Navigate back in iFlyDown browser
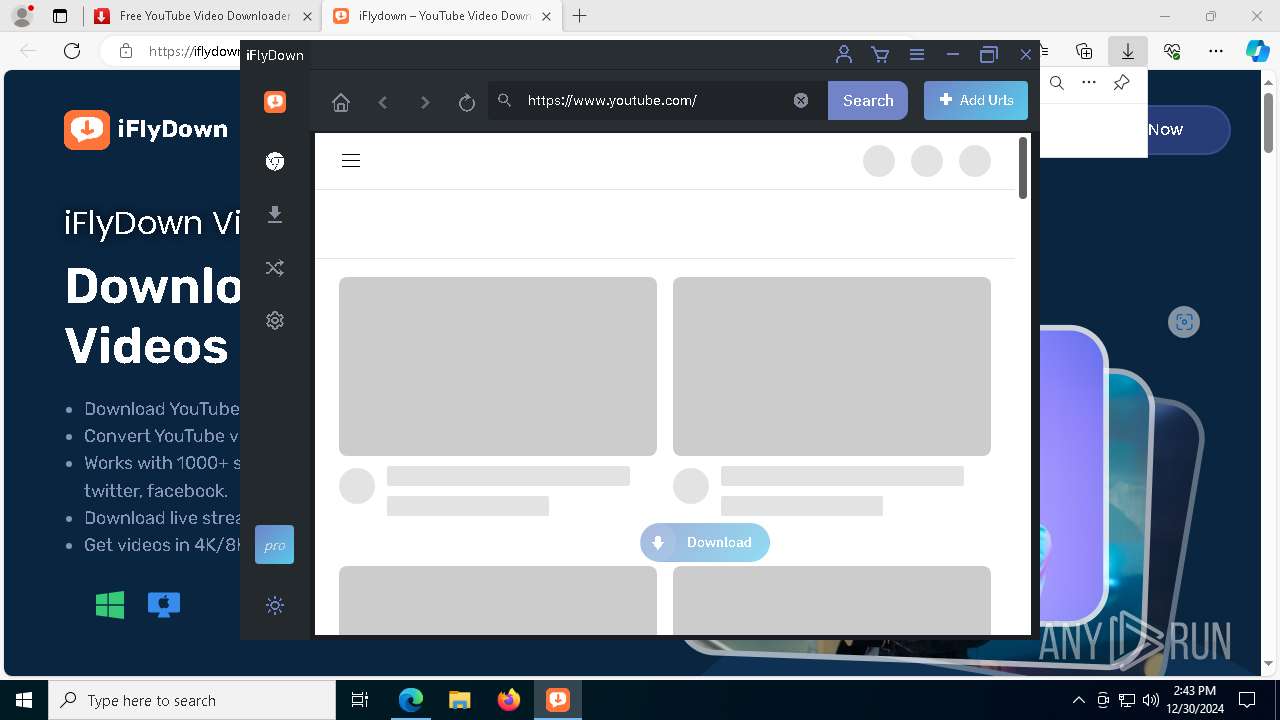Viewport: 1280px width, 720px height. (383, 102)
